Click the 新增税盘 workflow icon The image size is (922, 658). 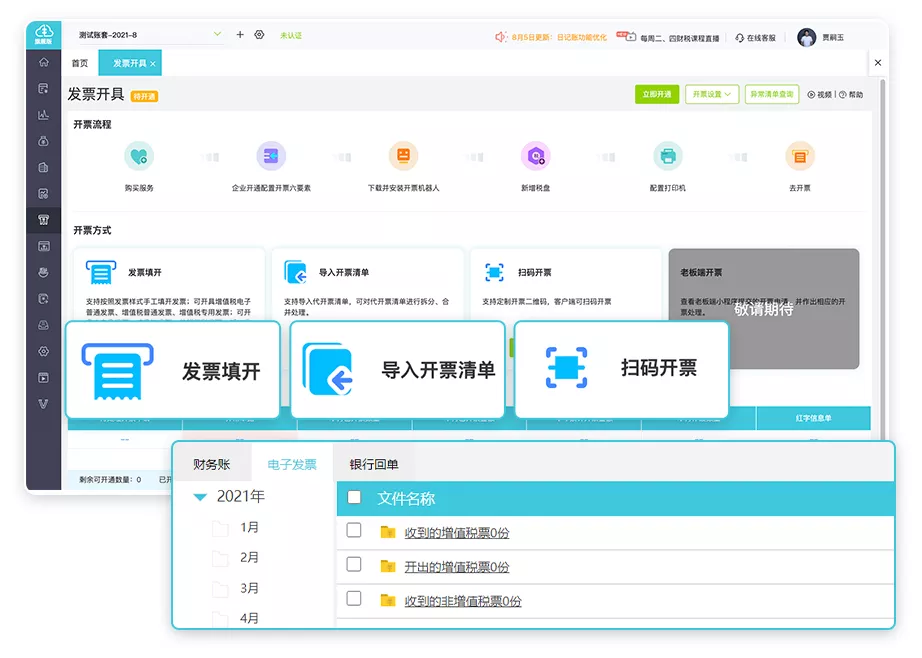click(536, 156)
